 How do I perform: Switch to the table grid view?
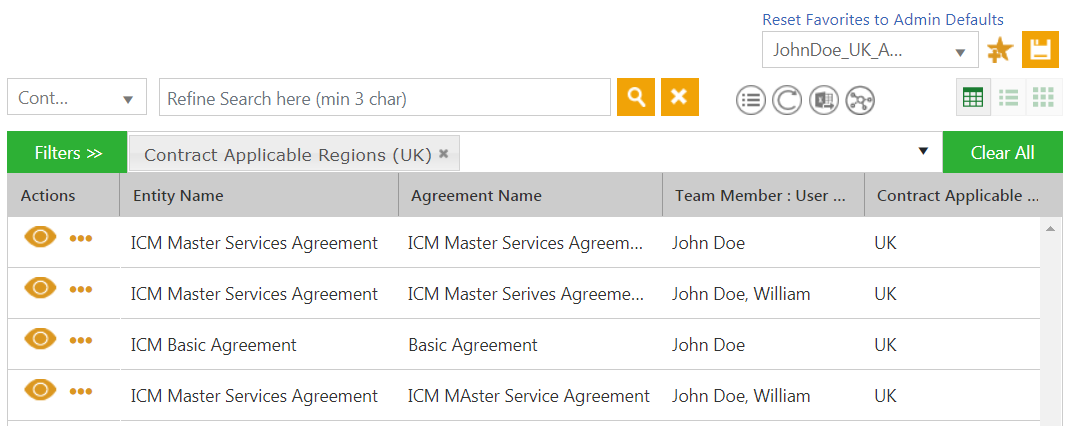[973, 97]
